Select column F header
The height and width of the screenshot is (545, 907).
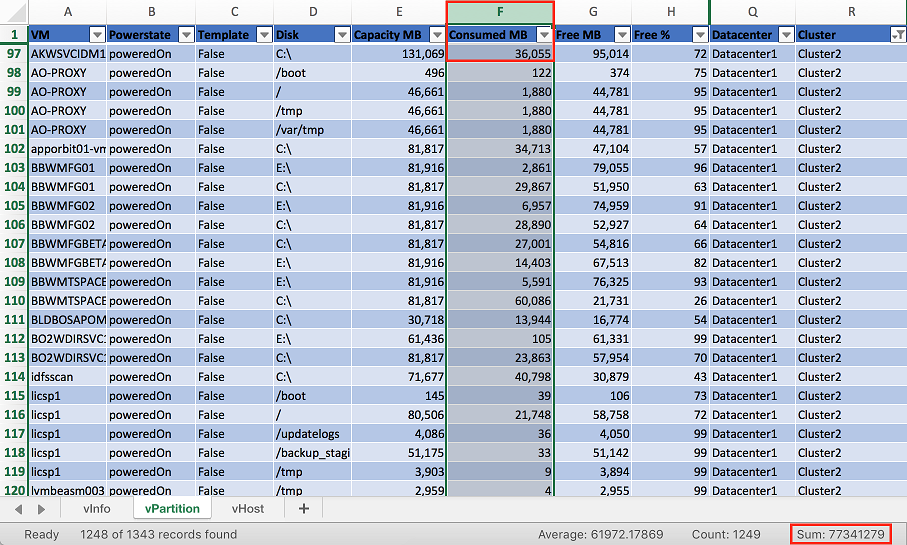tap(500, 12)
